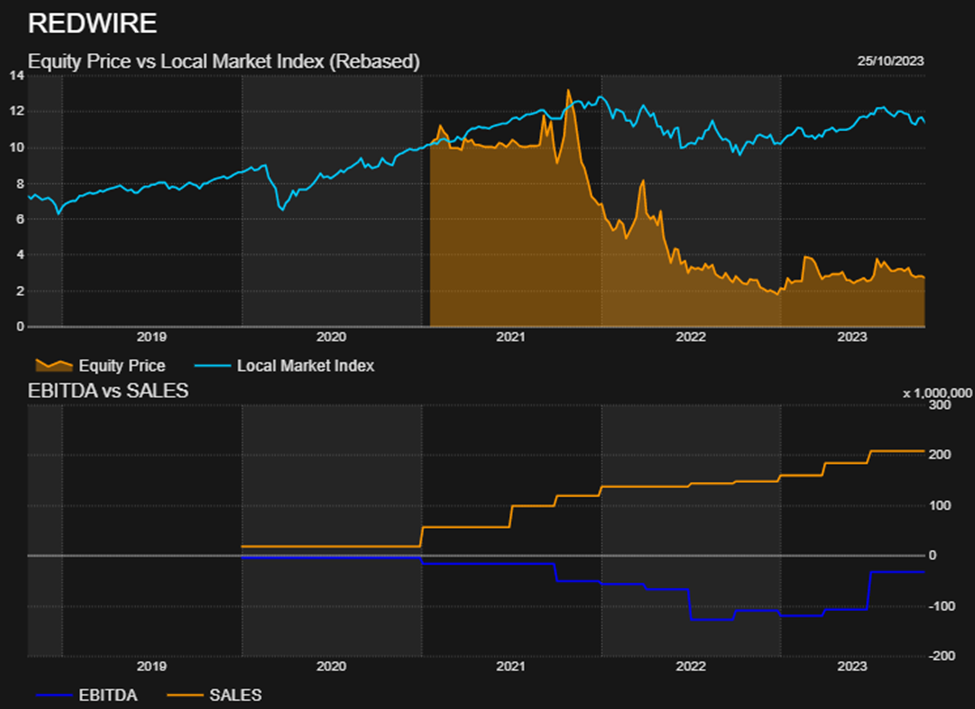The height and width of the screenshot is (709, 975).
Task: Click the 300 value on the lower y-axis
Action: (x=938, y=405)
